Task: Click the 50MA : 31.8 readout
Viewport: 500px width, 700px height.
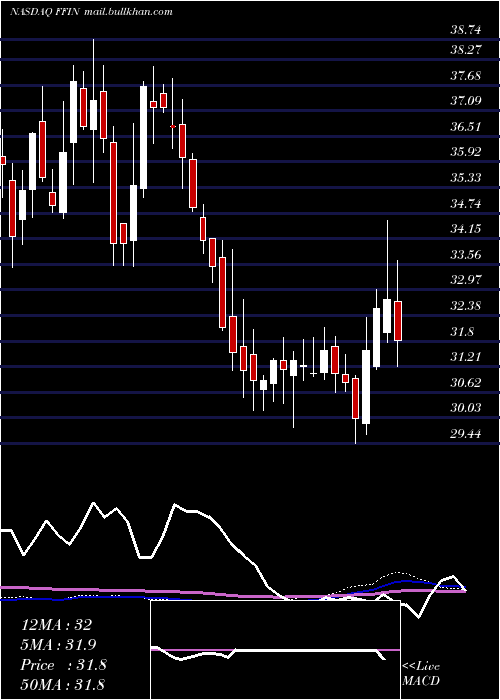Action: tap(62, 684)
